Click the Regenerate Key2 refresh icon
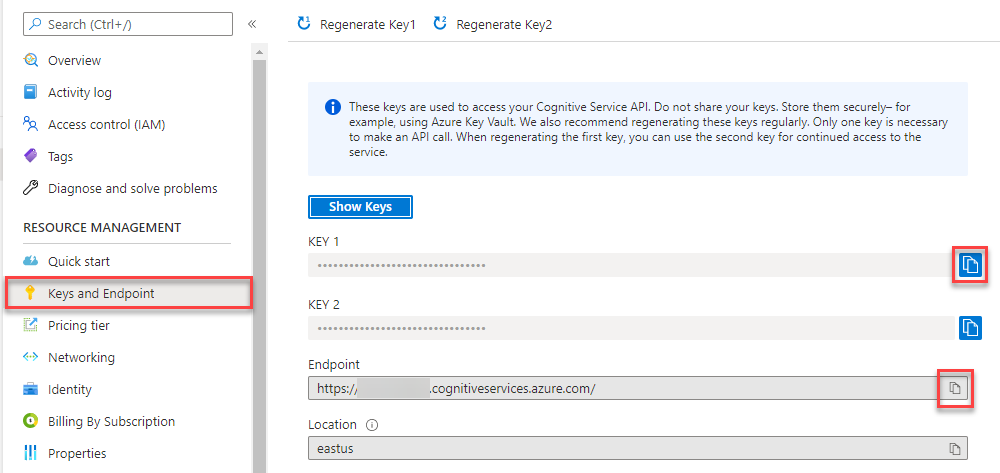 (x=440, y=24)
